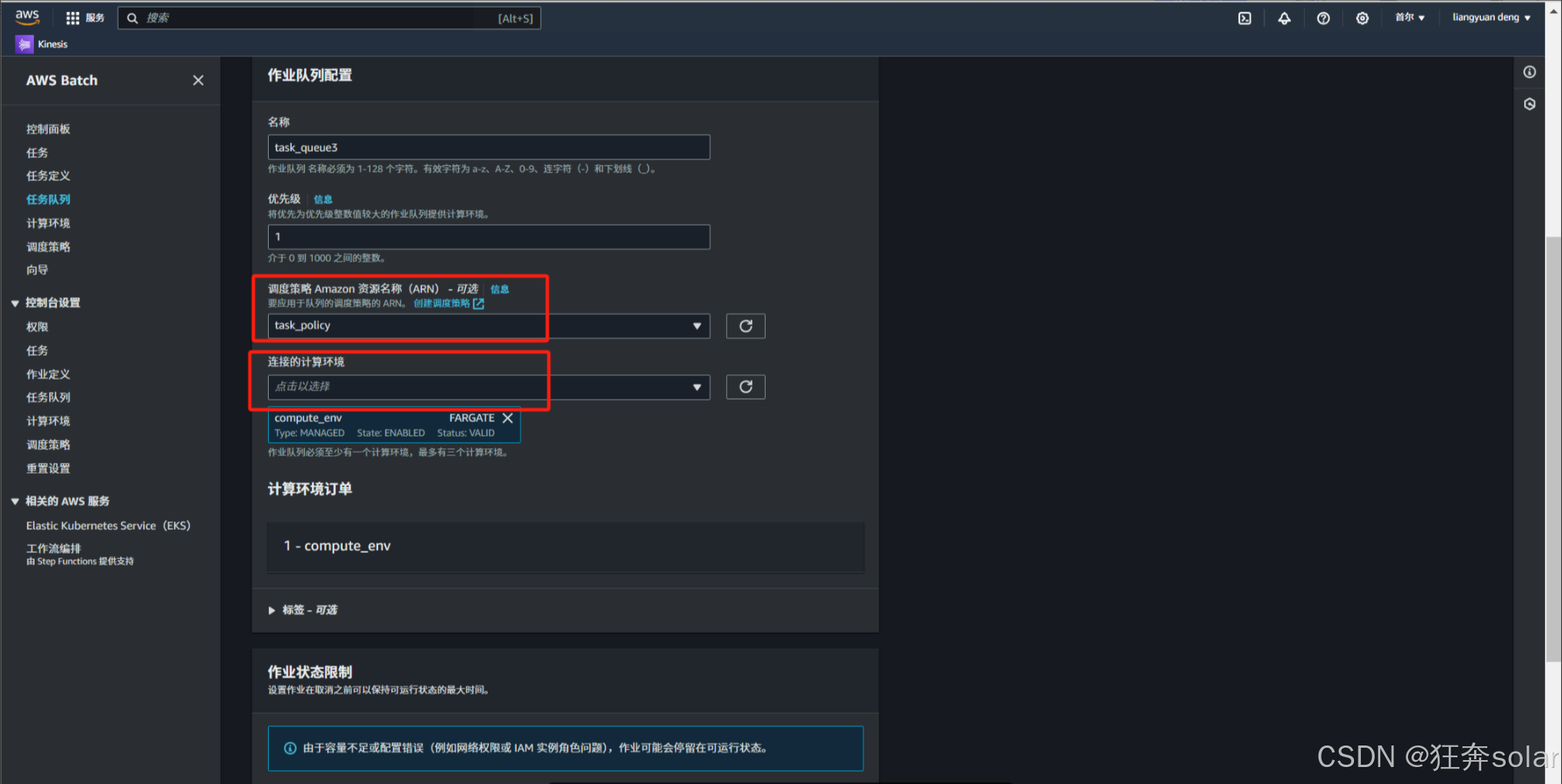Open Elastic Kubernetes Service (EKS) link
The height and width of the screenshot is (784, 1562).
point(108,526)
